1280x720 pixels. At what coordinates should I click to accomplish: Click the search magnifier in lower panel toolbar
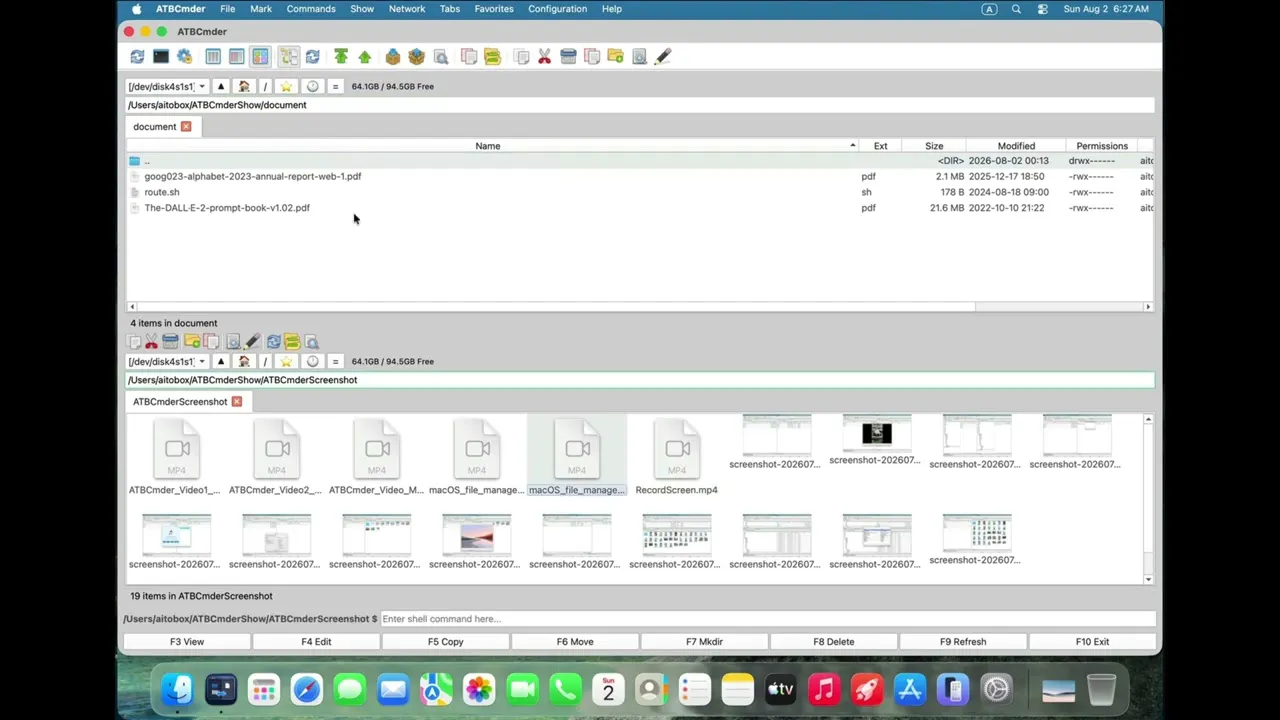(x=311, y=342)
